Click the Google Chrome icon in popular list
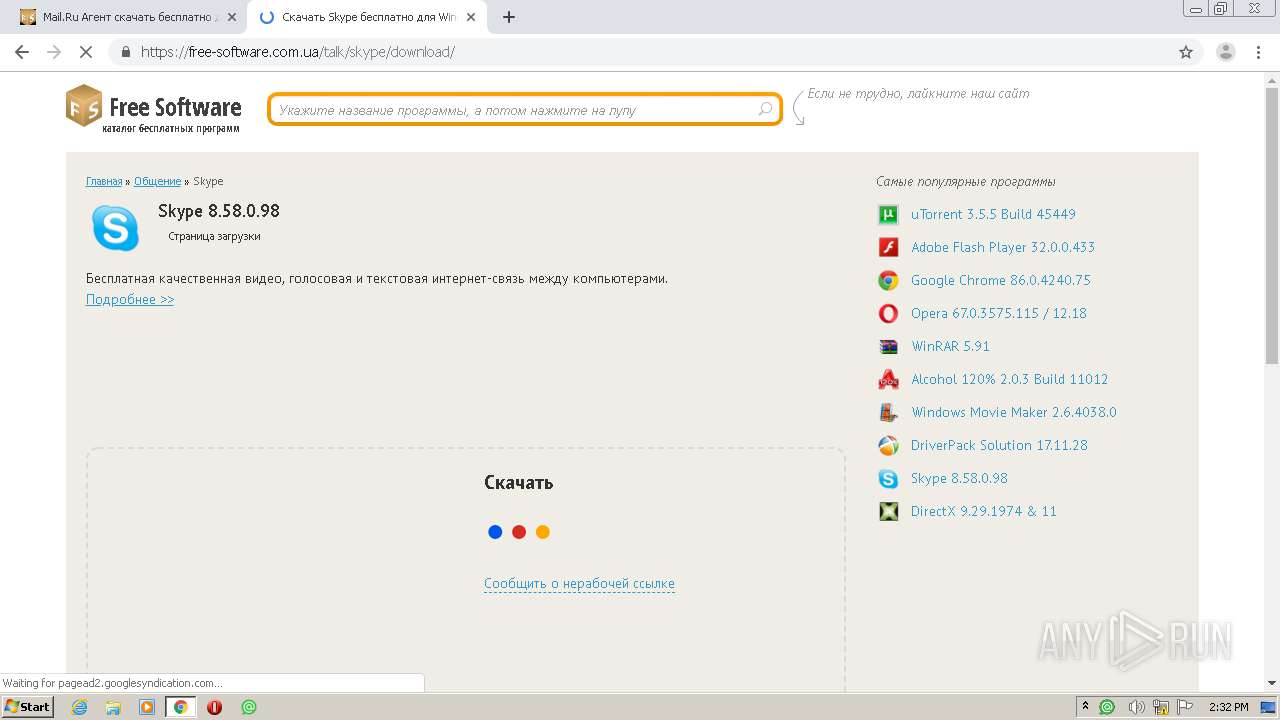This screenshot has width=1280, height=720. 888,280
